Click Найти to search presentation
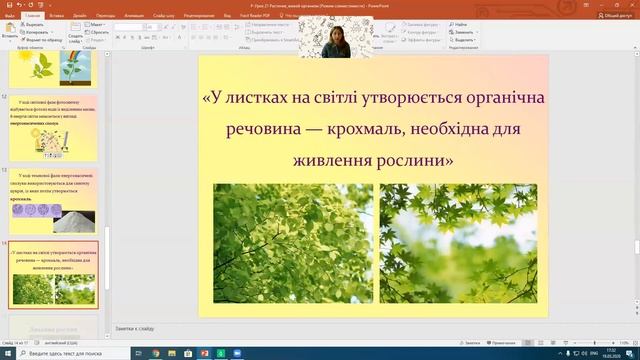 point(458,25)
